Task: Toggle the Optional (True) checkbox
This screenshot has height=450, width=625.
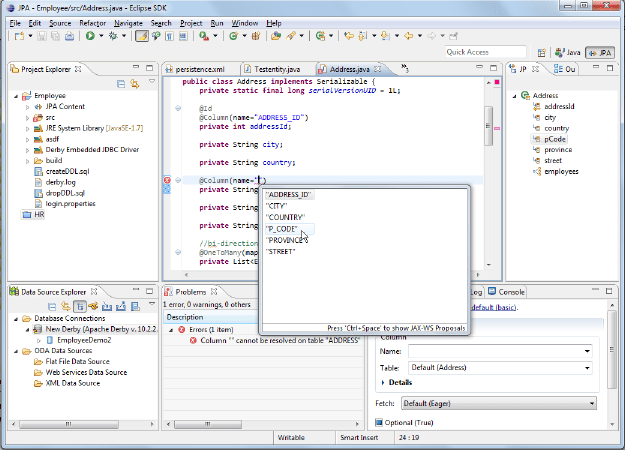Action: tap(379, 422)
